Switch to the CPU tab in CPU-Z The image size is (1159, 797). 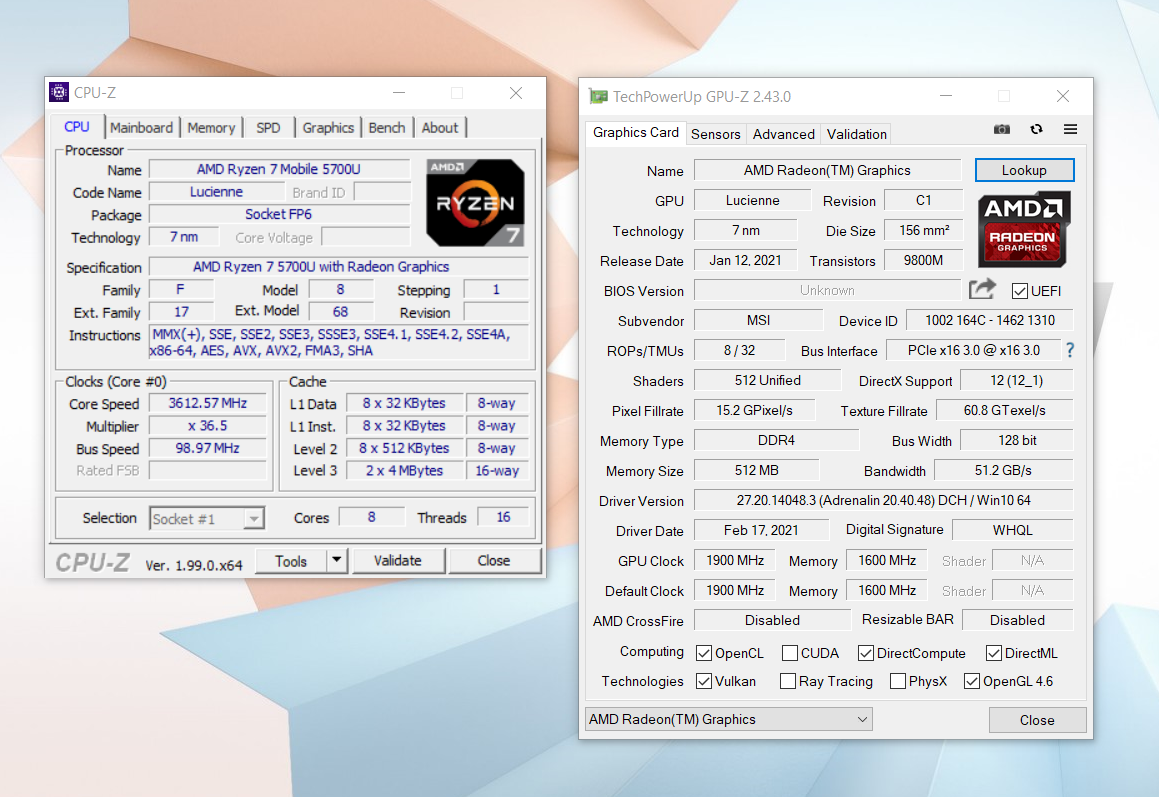[77, 126]
